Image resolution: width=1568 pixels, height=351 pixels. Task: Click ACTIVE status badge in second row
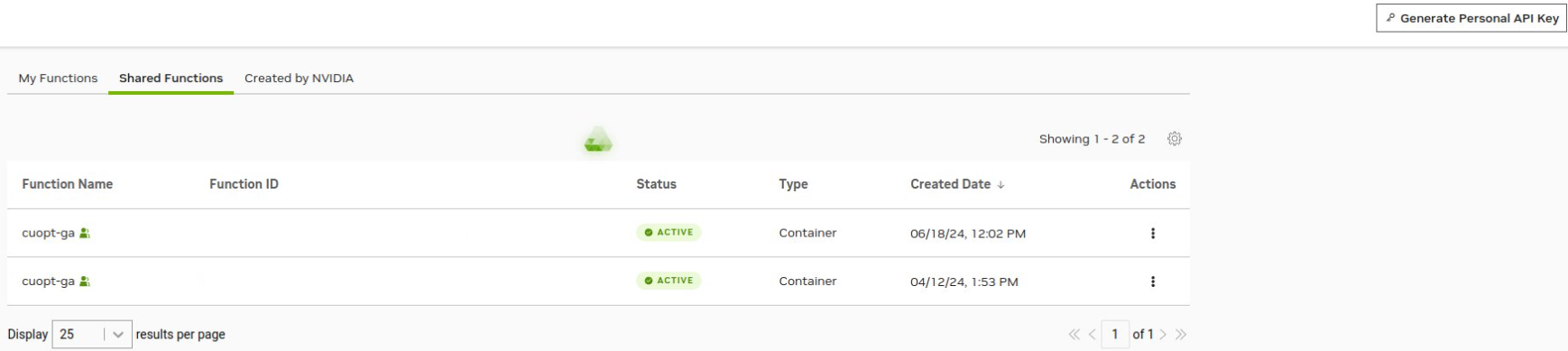coord(669,281)
